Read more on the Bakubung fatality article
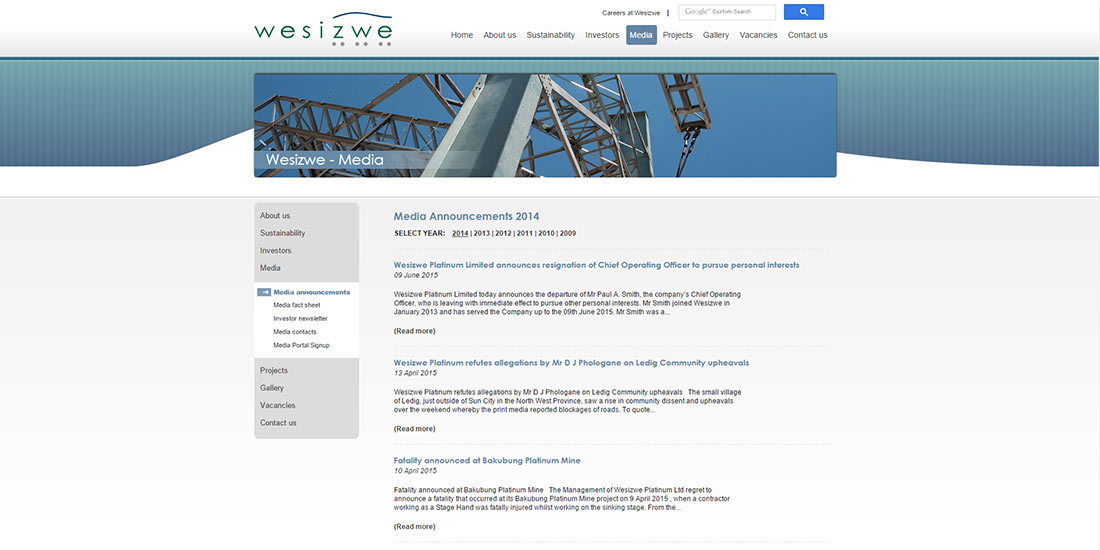Viewport: 1100px width, 550px height. click(414, 526)
